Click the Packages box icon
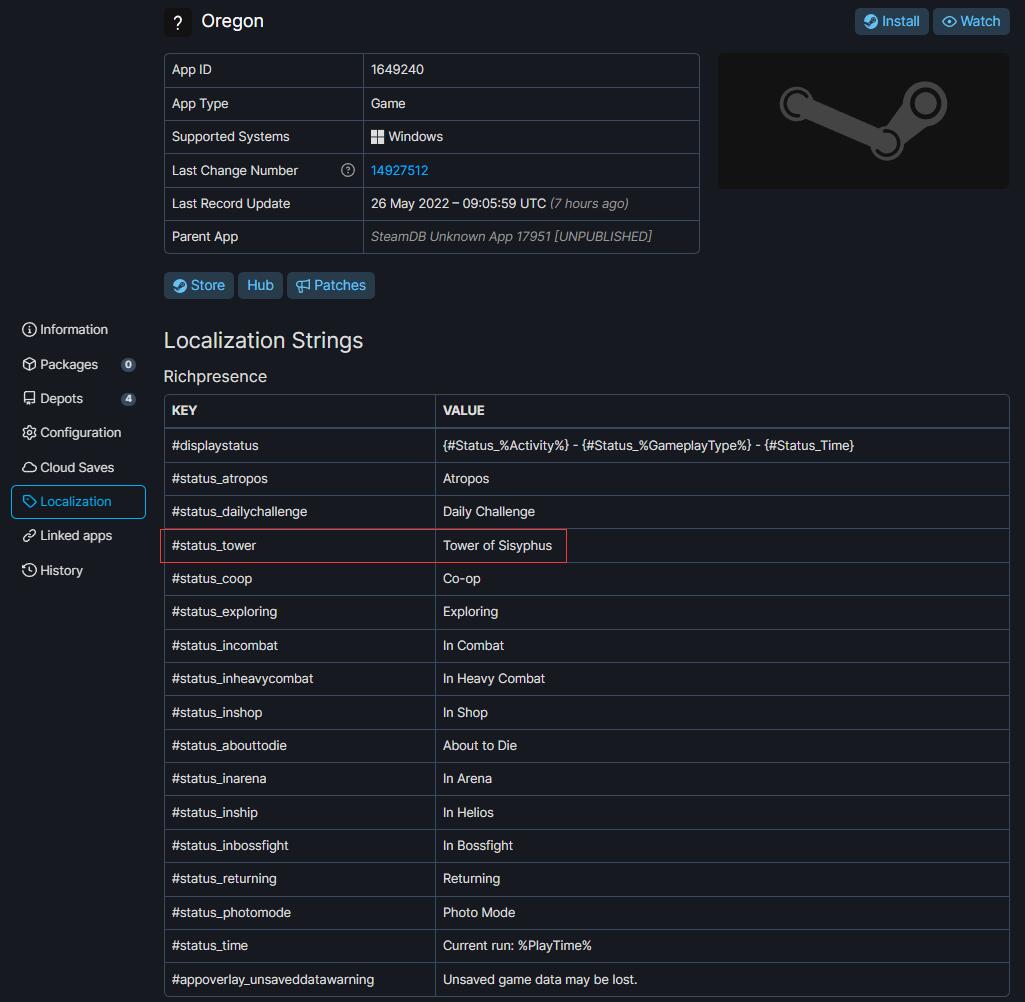 (29, 364)
